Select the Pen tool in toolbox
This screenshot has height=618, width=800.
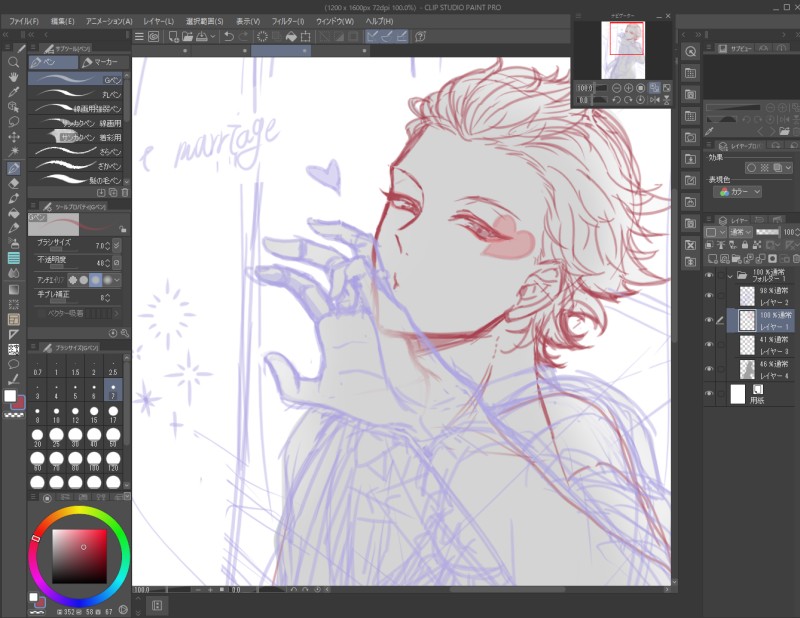[x=14, y=168]
